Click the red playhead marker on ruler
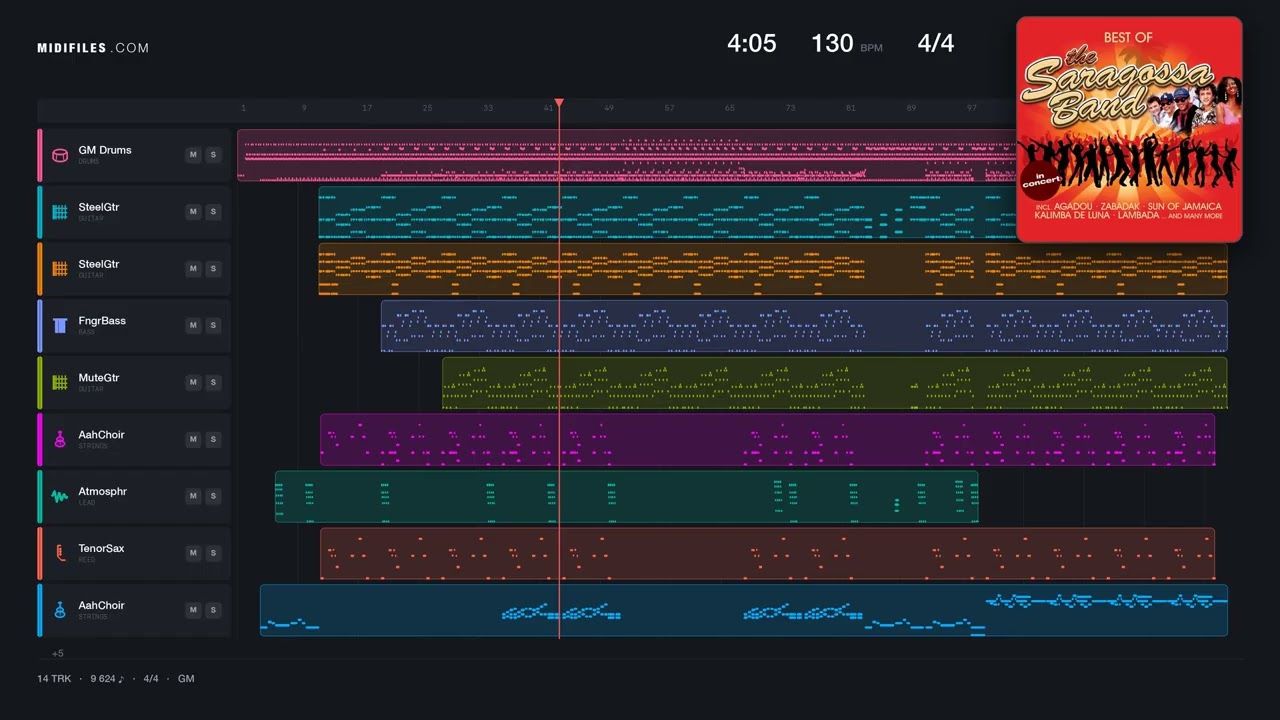This screenshot has height=720, width=1280. [x=559, y=103]
